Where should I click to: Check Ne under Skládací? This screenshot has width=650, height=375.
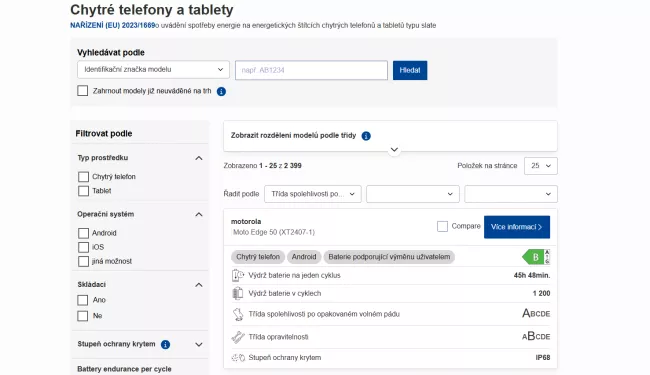pos(82,316)
